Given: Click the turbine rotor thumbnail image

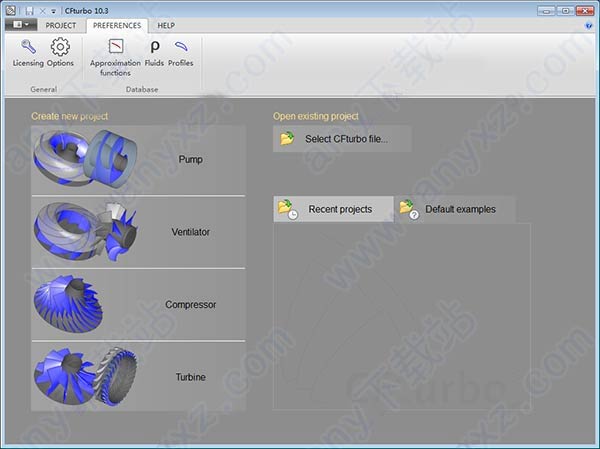Looking at the screenshot, I should 85,376.
